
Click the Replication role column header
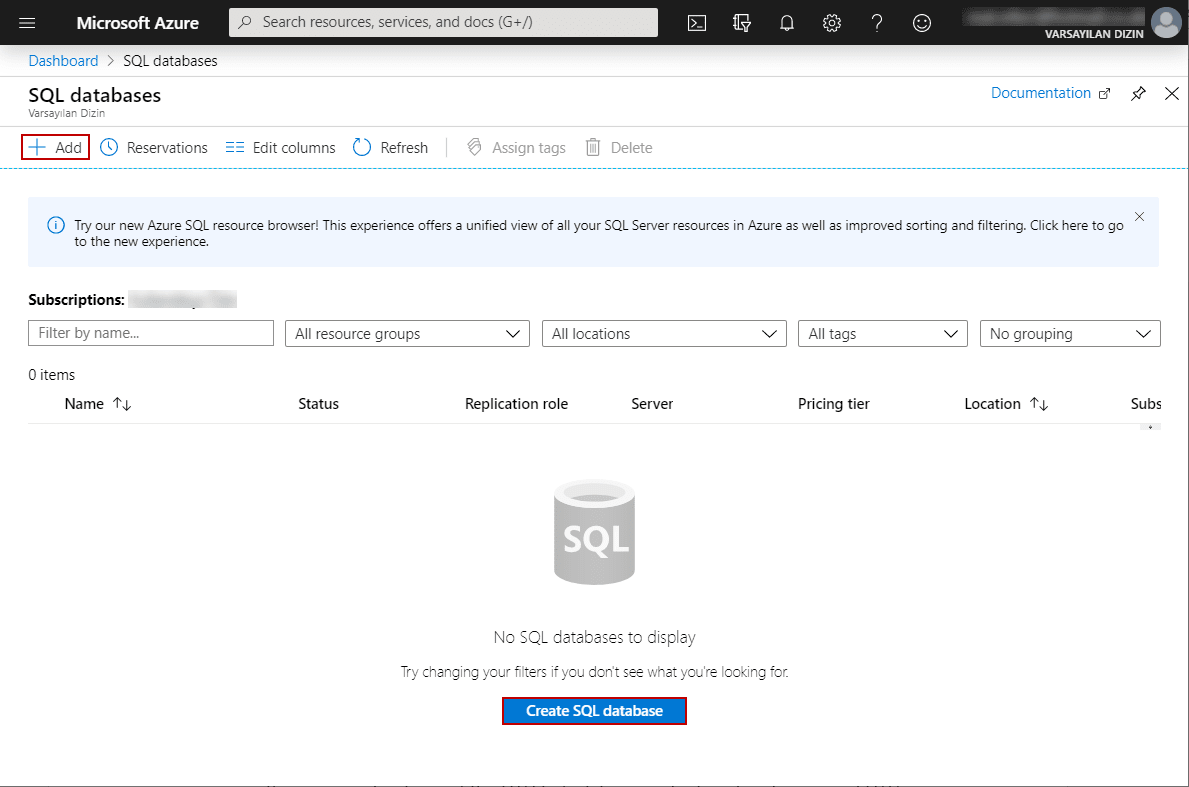[x=516, y=404]
